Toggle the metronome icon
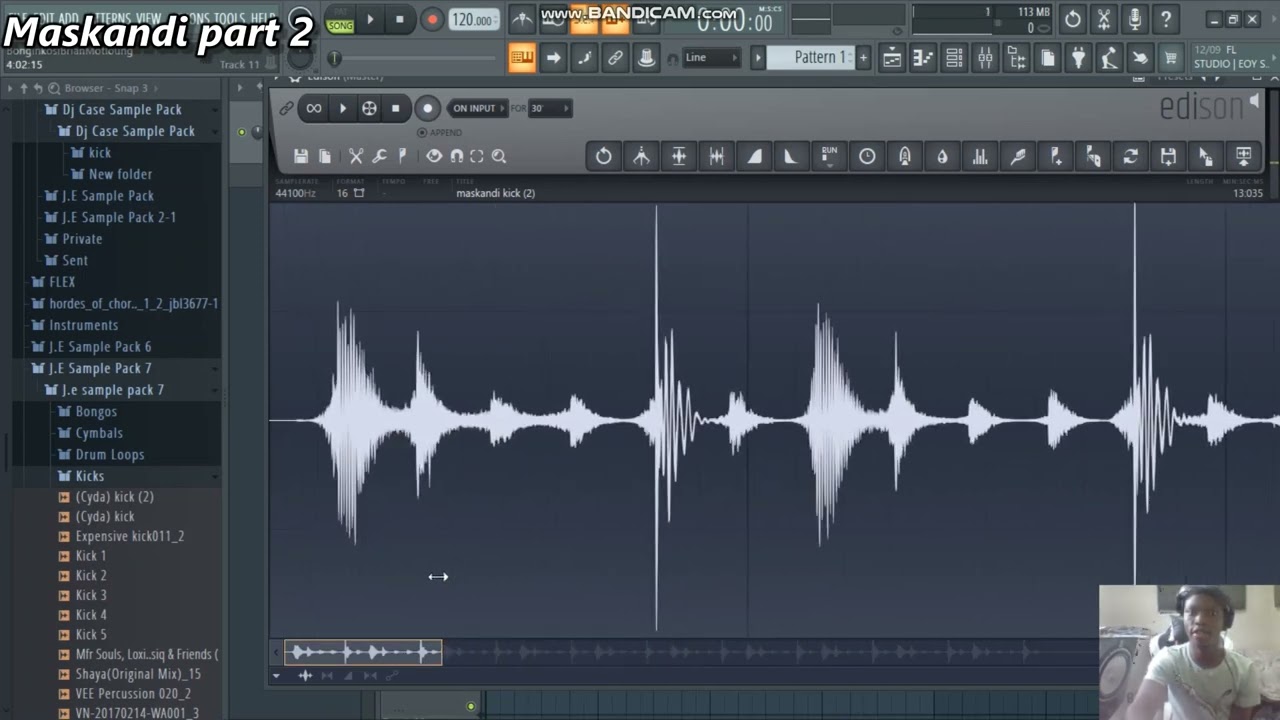The height and width of the screenshot is (720, 1280). (x=521, y=19)
